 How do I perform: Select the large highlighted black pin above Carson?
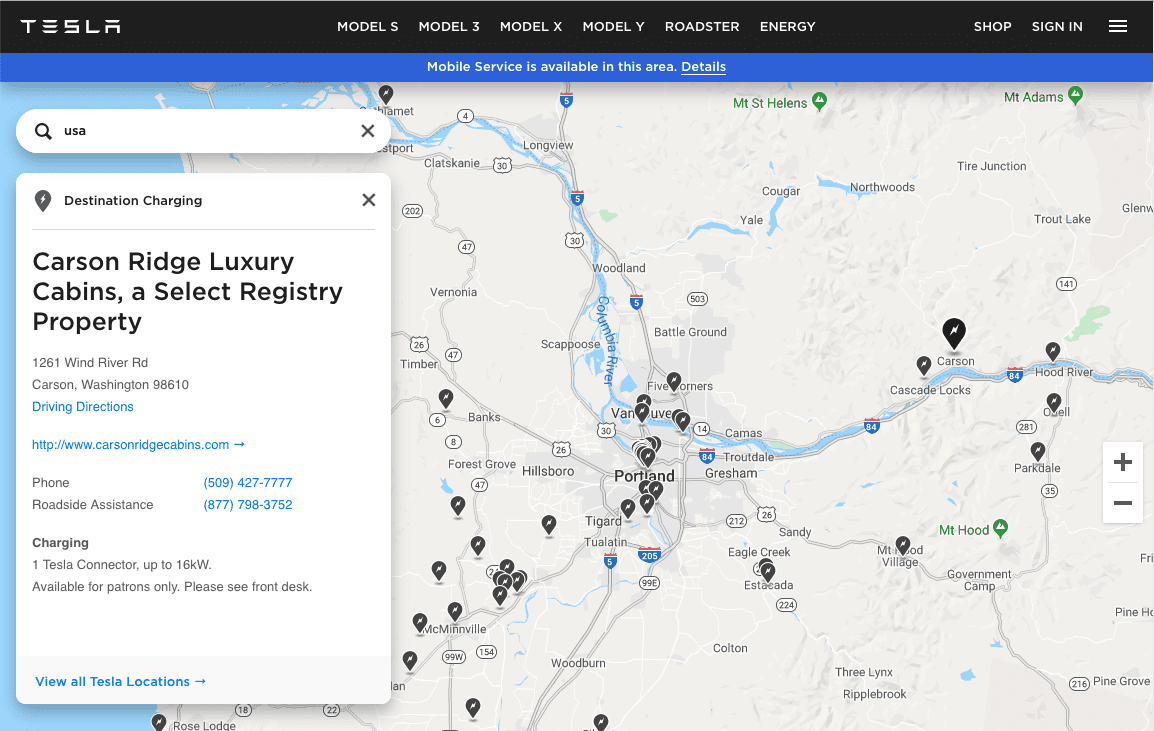(954, 333)
